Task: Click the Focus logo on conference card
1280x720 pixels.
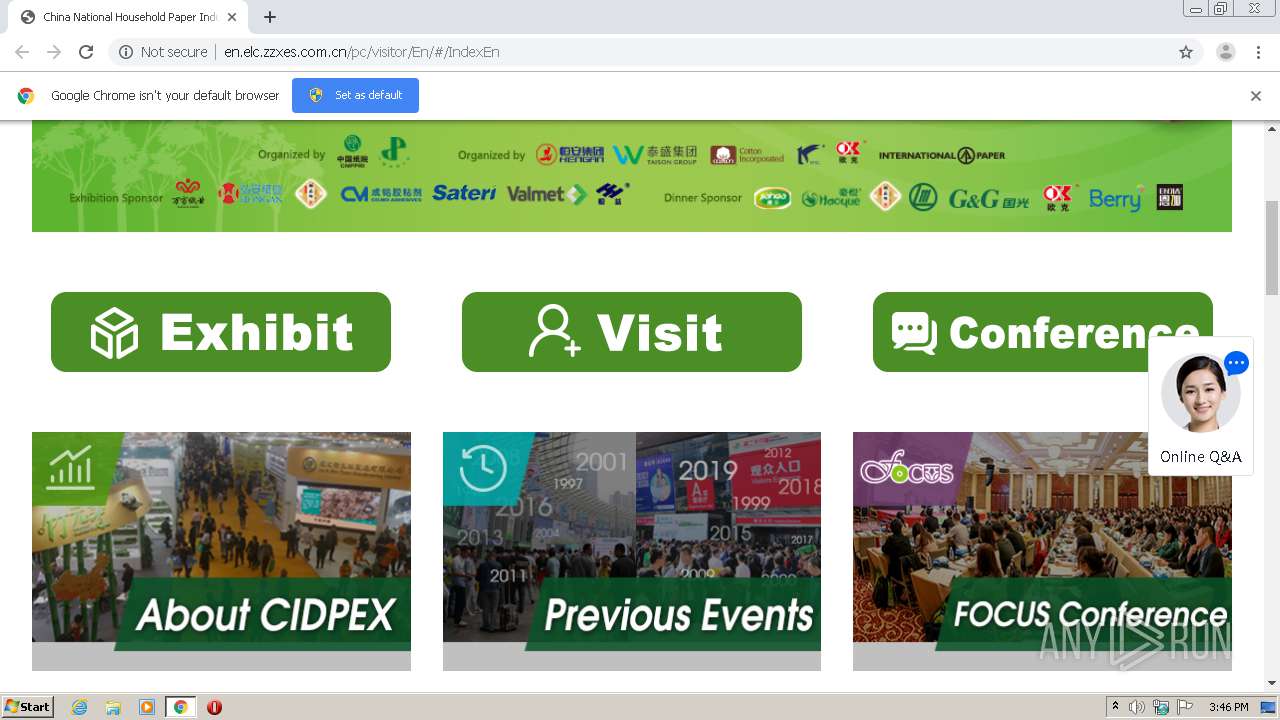Action: 906,470
